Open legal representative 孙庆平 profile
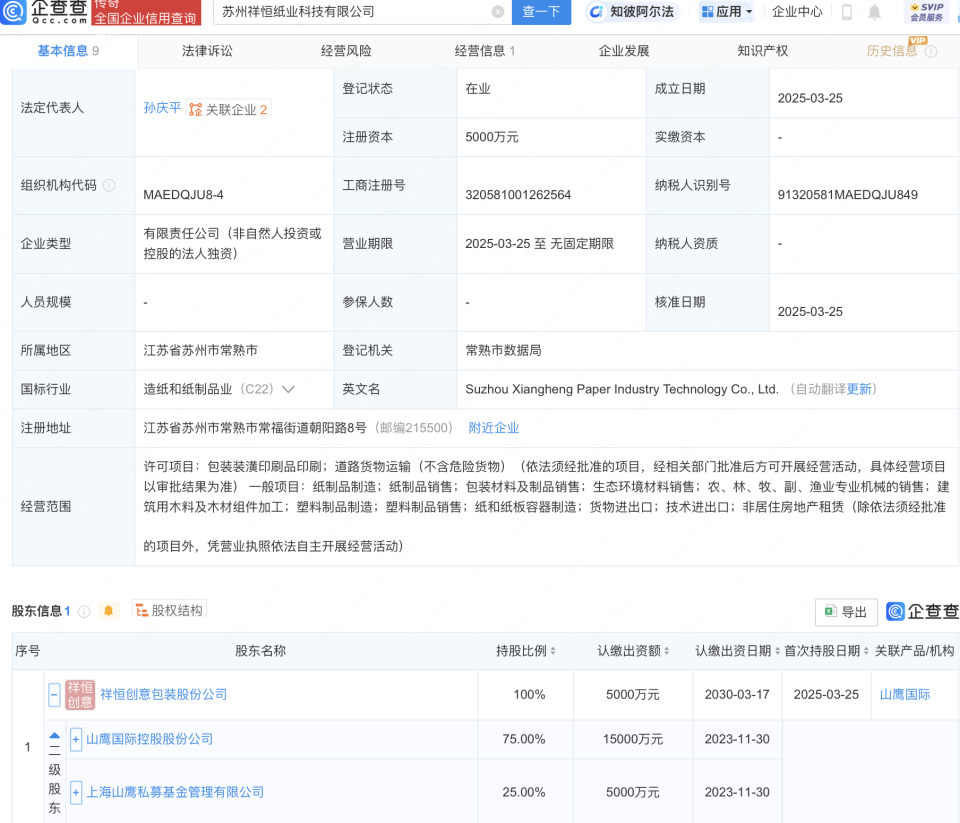Screen dimensions: 960x823 coord(162,108)
